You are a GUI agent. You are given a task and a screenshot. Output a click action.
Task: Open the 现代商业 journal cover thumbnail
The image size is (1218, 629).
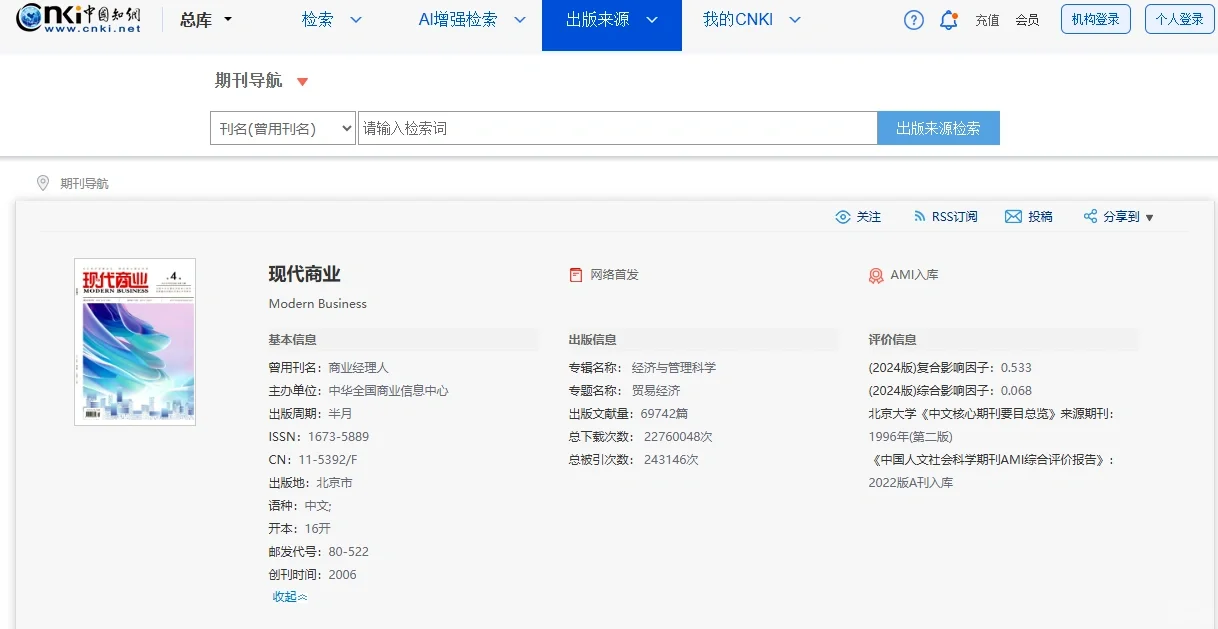(x=135, y=342)
